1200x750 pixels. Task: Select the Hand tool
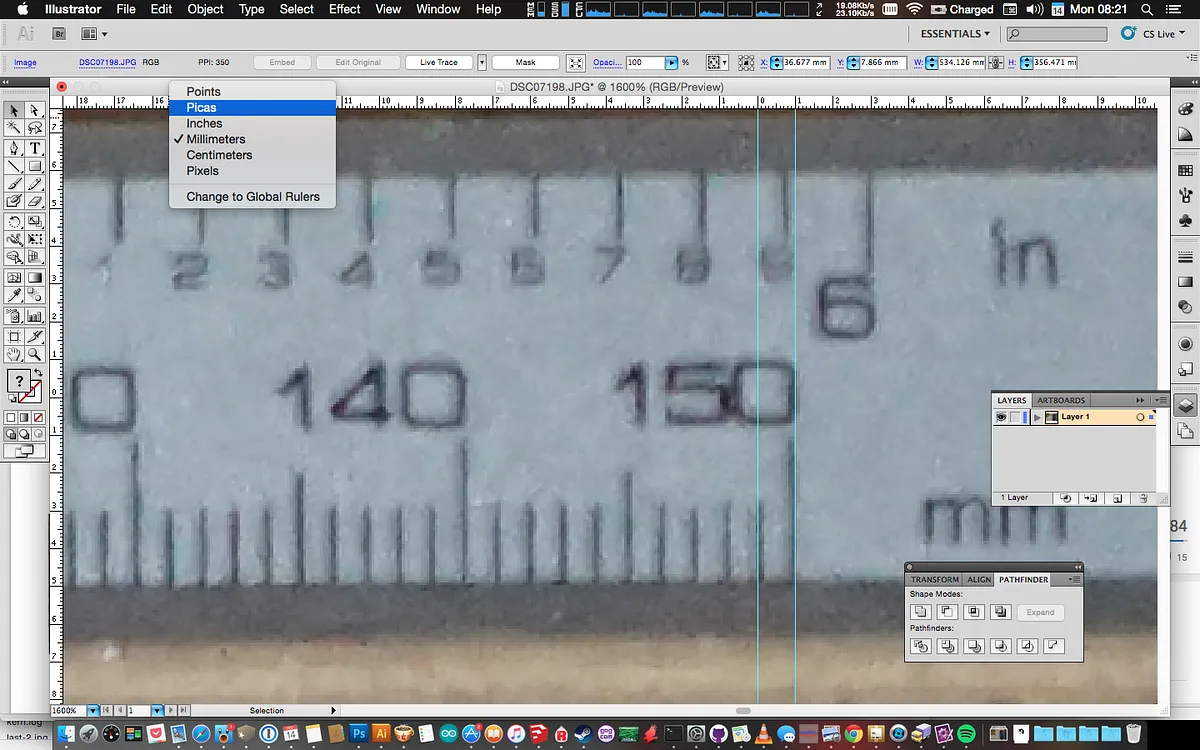click(14, 354)
